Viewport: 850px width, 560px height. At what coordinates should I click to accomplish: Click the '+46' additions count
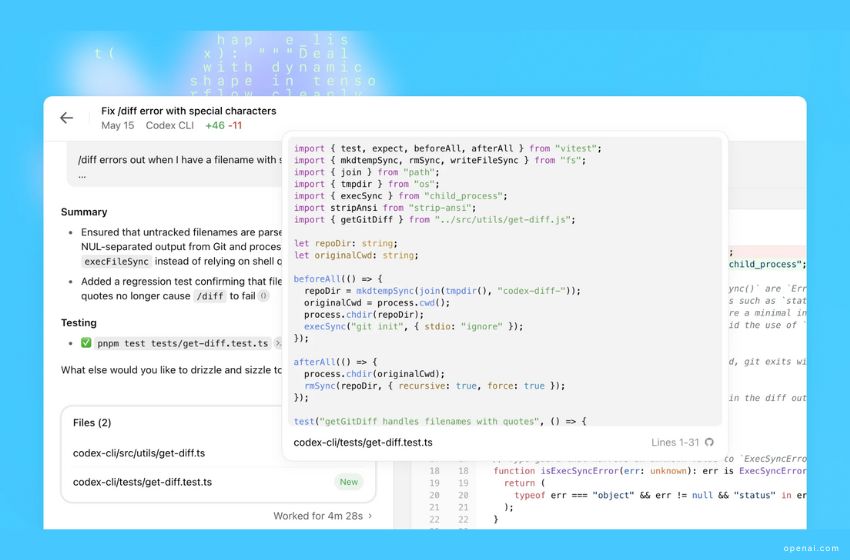tap(215, 125)
